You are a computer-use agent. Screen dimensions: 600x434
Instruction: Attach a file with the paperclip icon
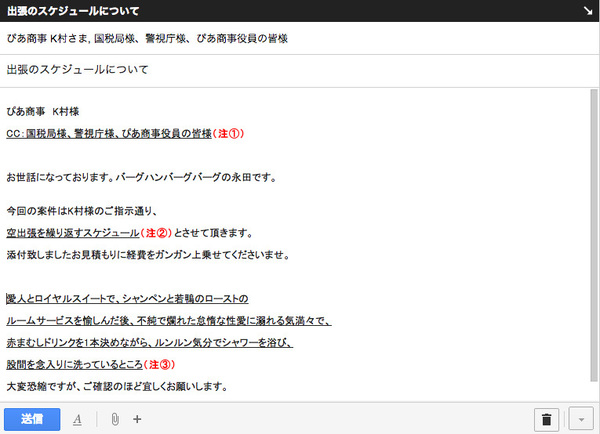[x=115, y=419]
